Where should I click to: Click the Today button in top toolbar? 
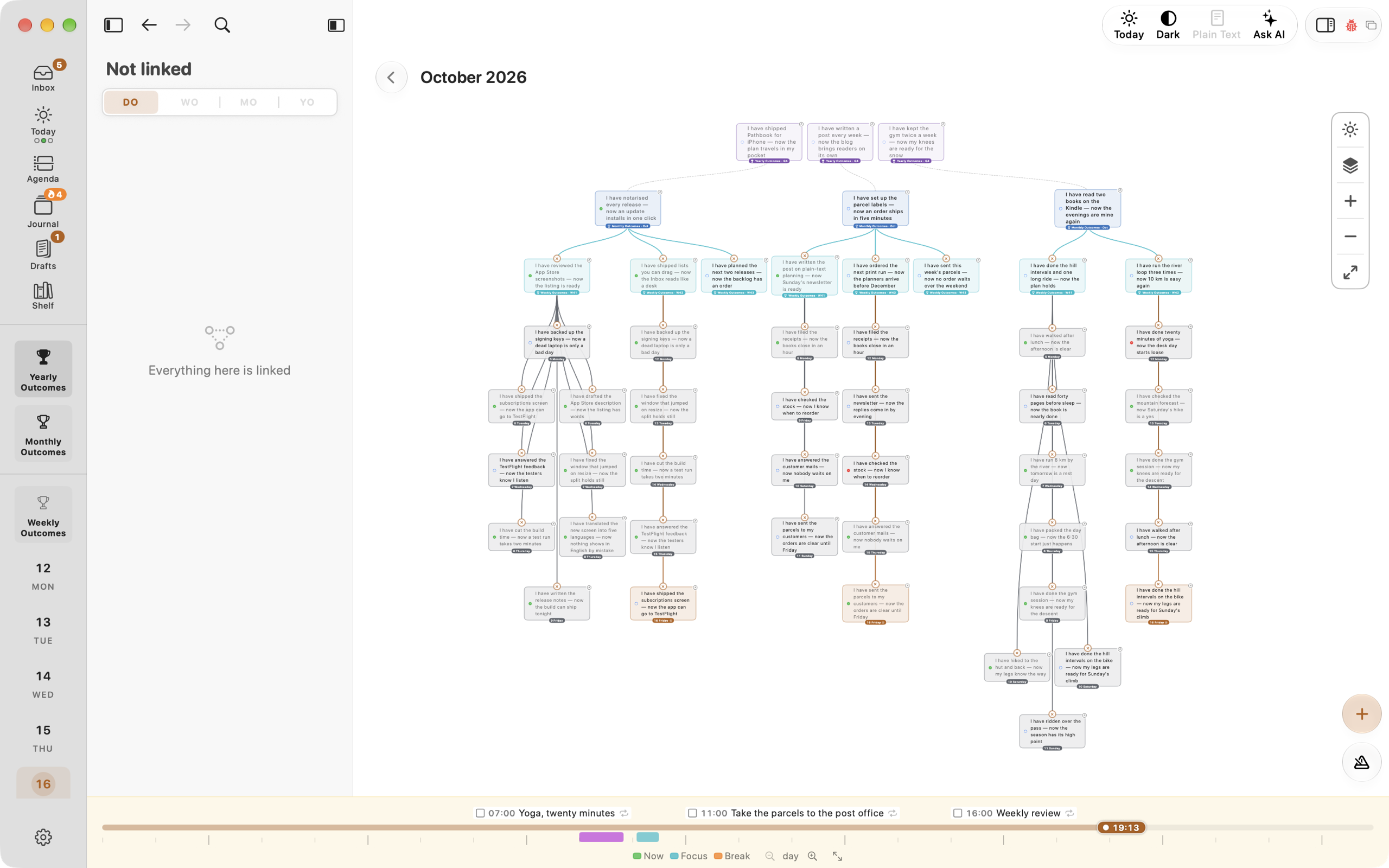[x=1129, y=25]
